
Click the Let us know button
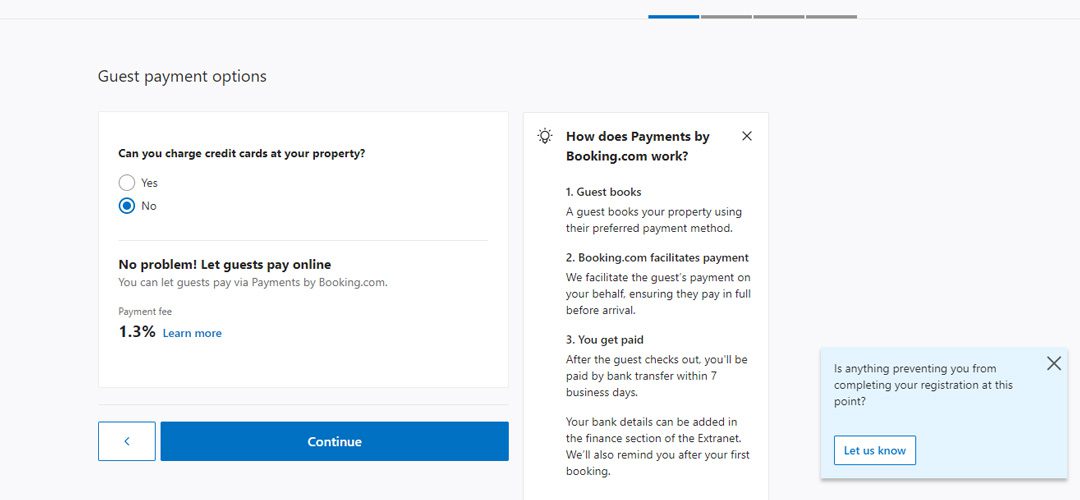875,450
